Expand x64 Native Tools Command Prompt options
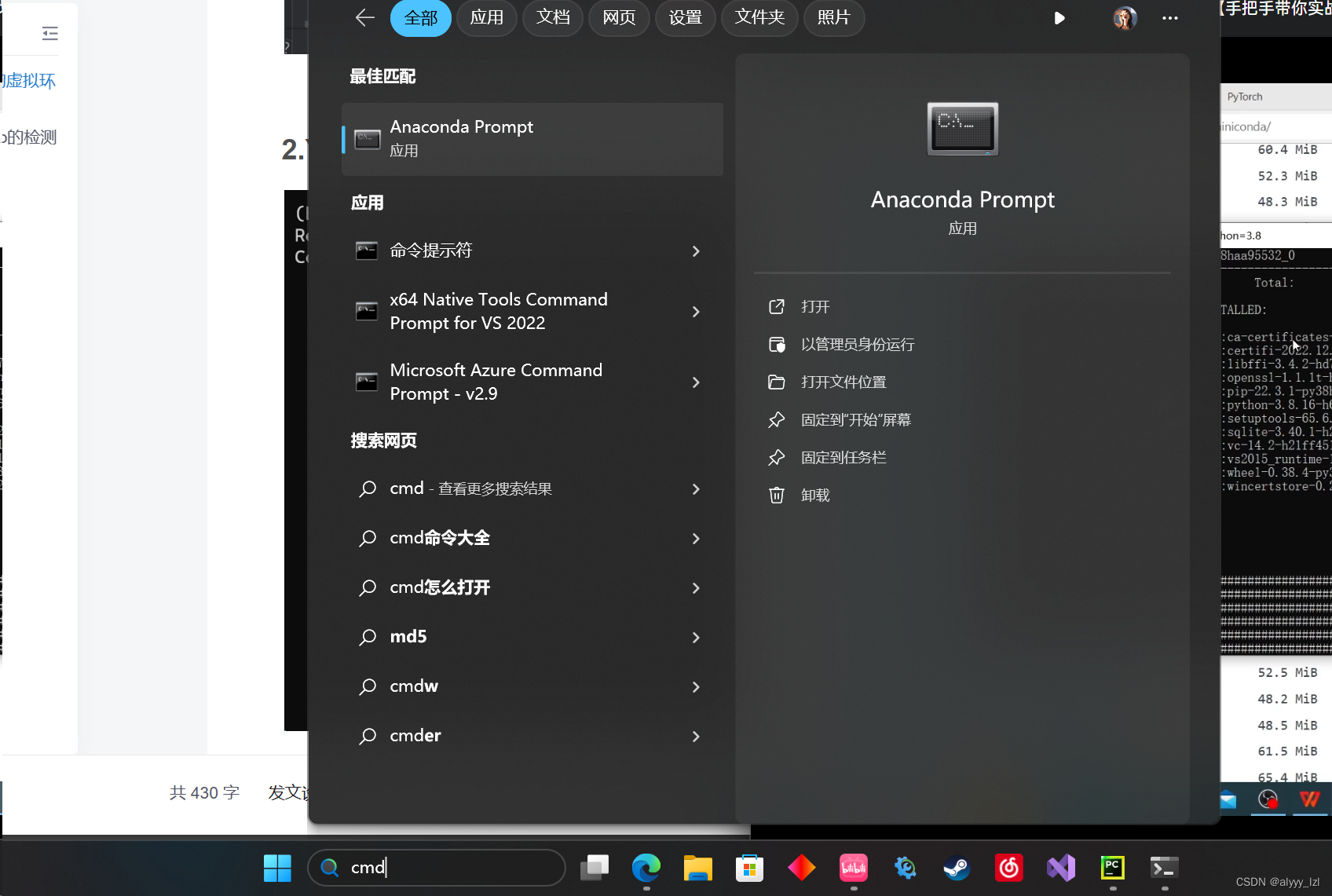The image size is (1332, 896). point(696,312)
